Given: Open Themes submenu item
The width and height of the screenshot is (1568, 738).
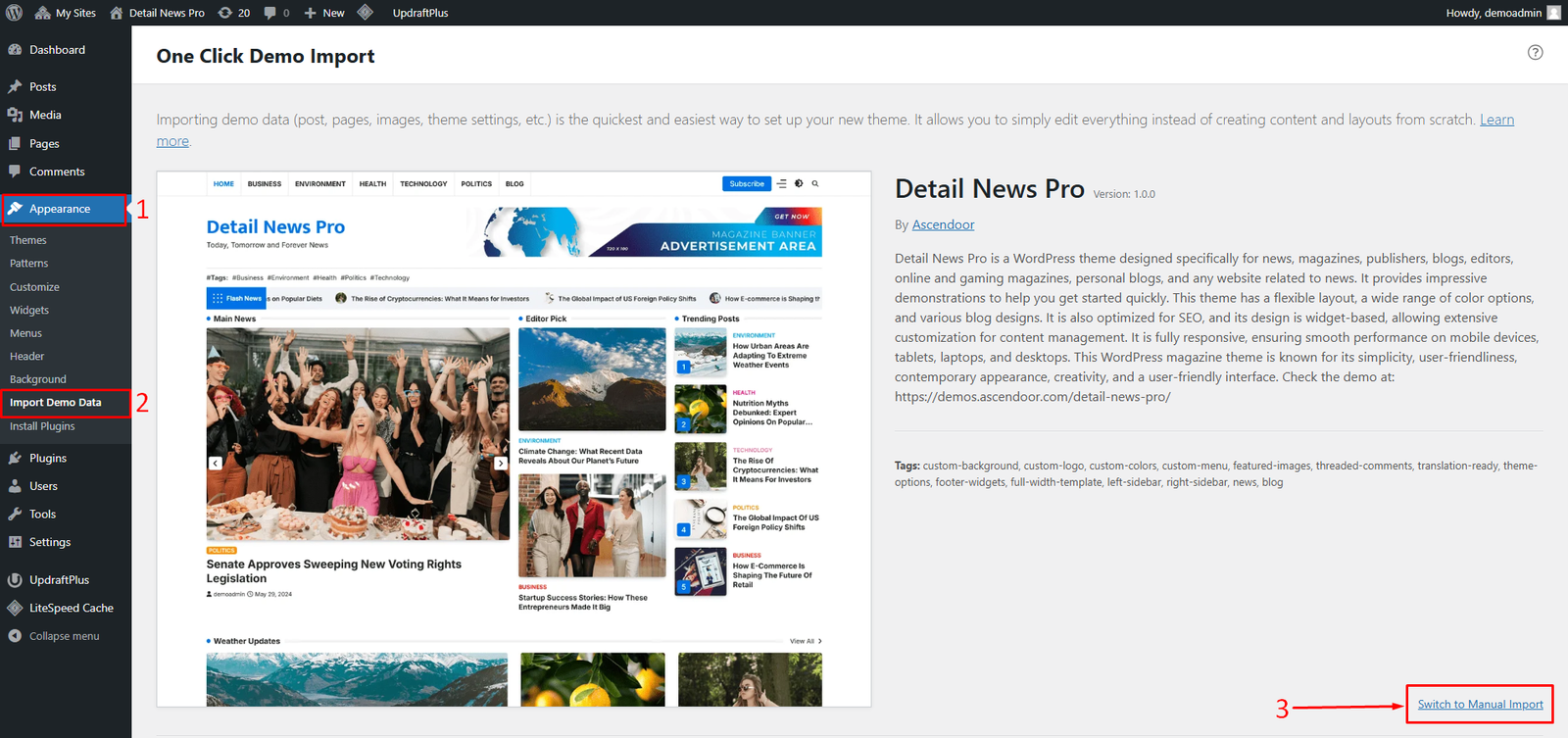Looking at the screenshot, I should (x=28, y=240).
